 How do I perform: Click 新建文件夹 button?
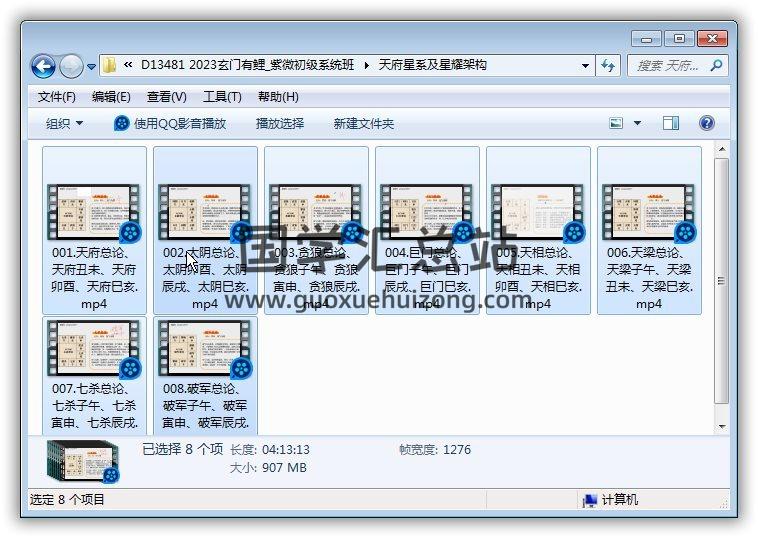pyautogui.click(x=364, y=124)
